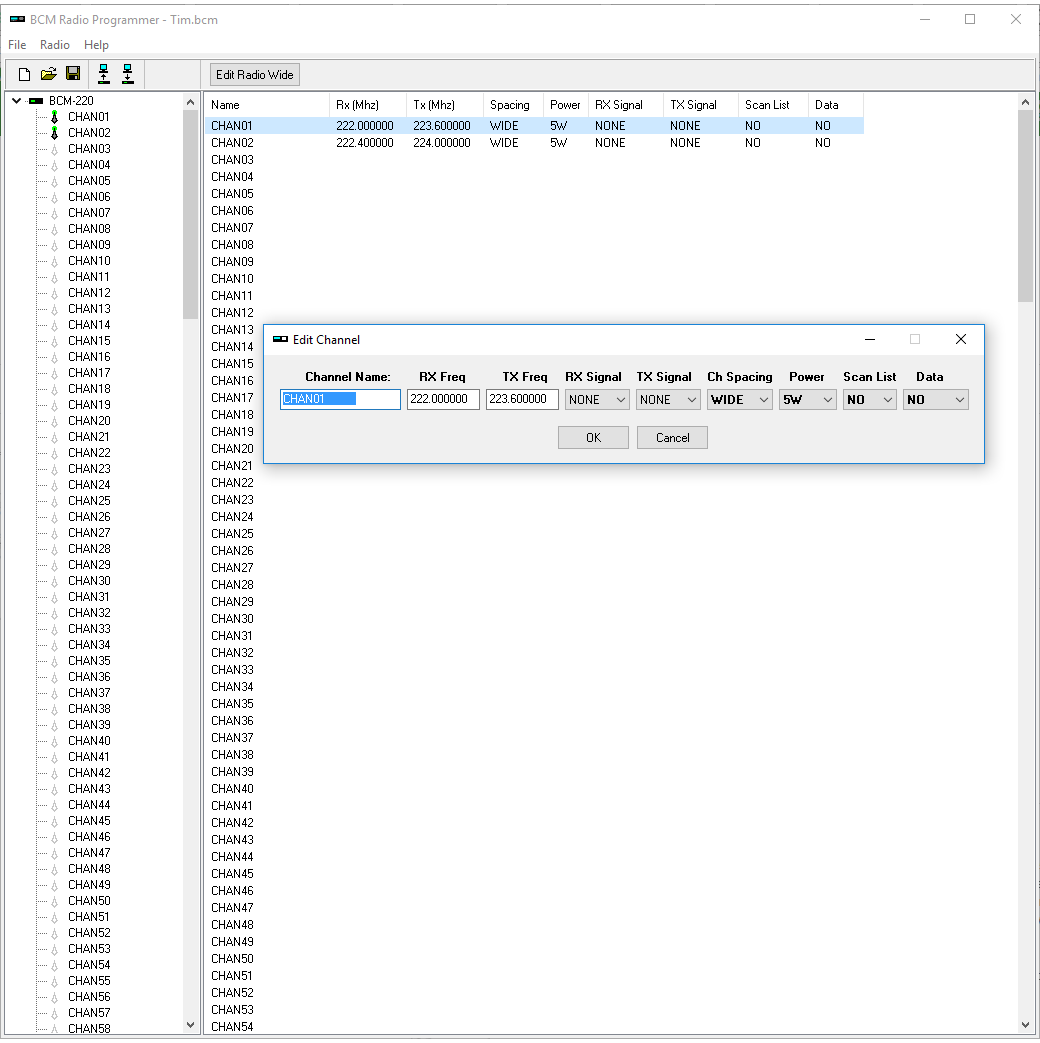Click the antenna icon beside CHAN50 in tree

click(x=55, y=901)
